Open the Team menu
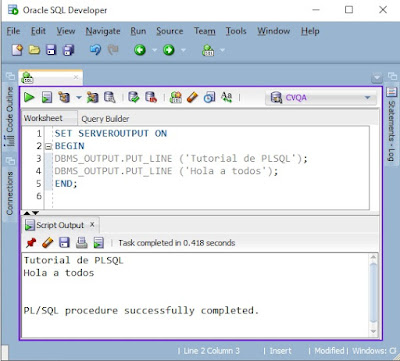Viewport: 400px width, 361px height. 205,31
